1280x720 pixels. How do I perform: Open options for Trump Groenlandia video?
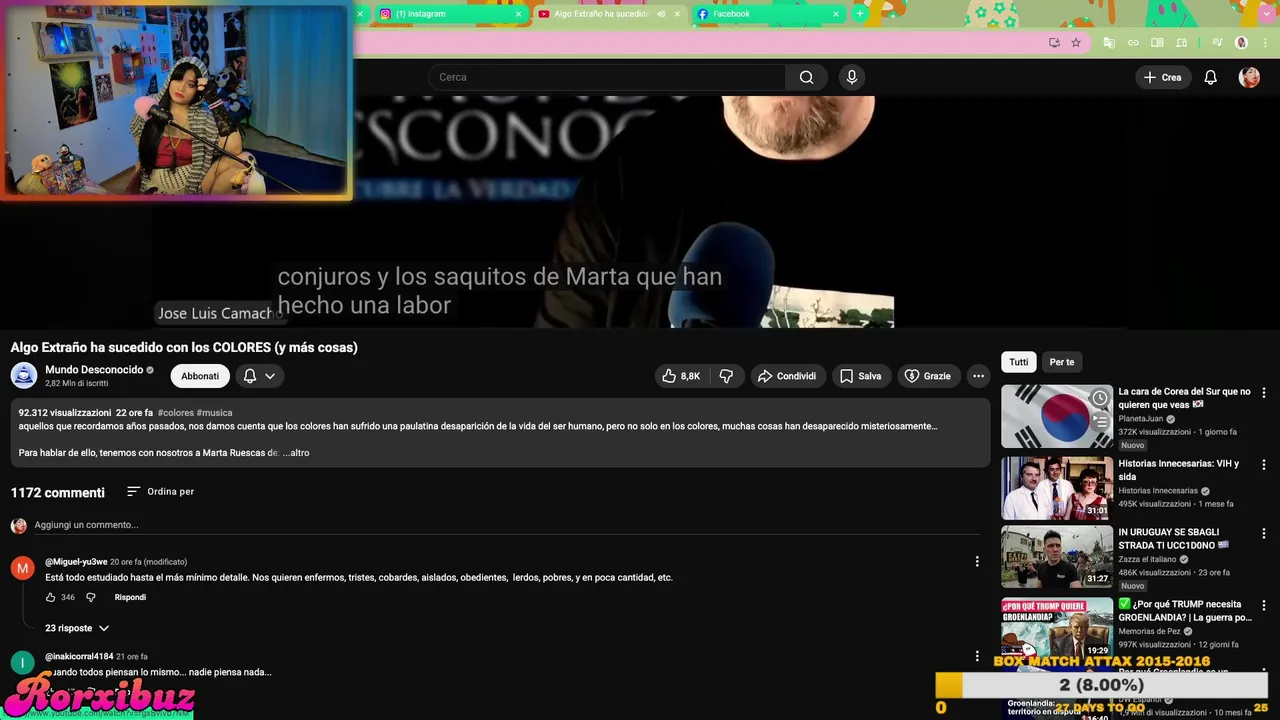coord(1263,605)
